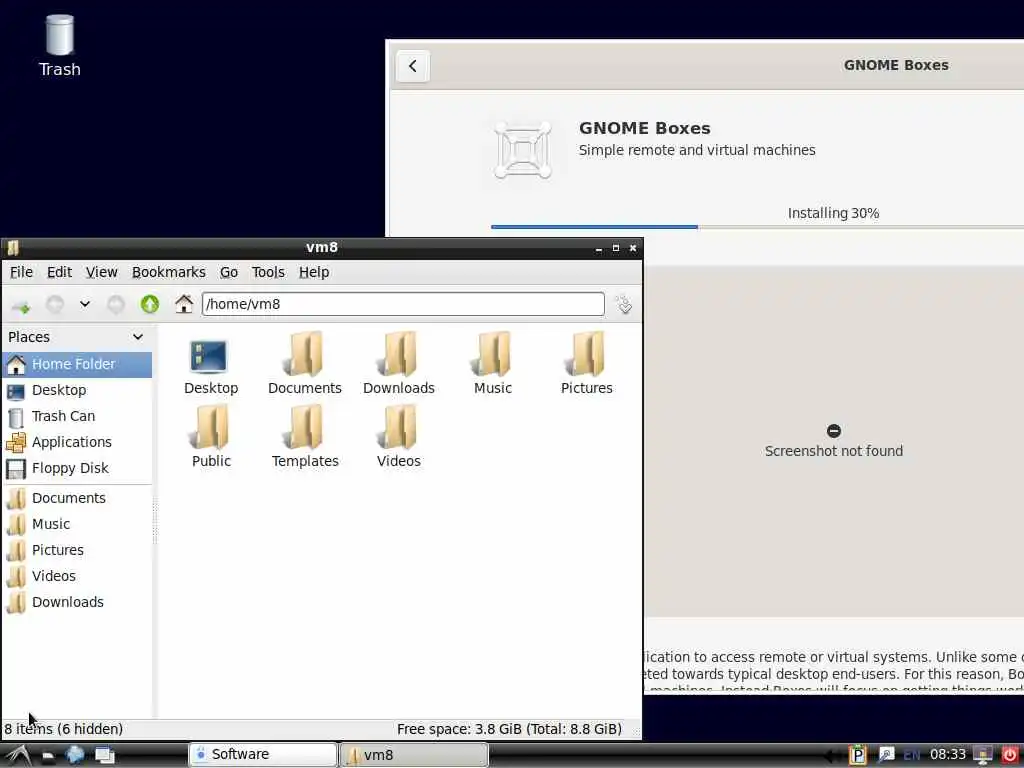The width and height of the screenshot is (1024, 768).
Task: Go back to the previous folder
Action: coord(55,304)
